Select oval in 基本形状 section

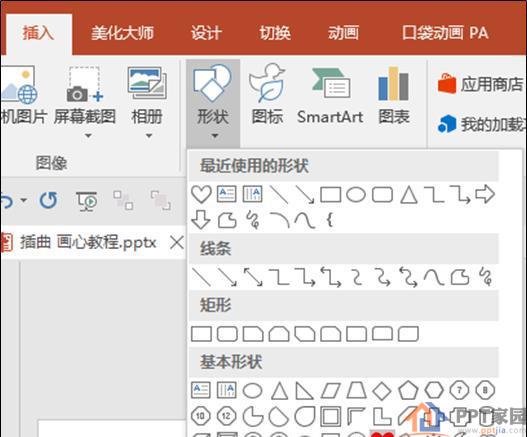(252, 391)
